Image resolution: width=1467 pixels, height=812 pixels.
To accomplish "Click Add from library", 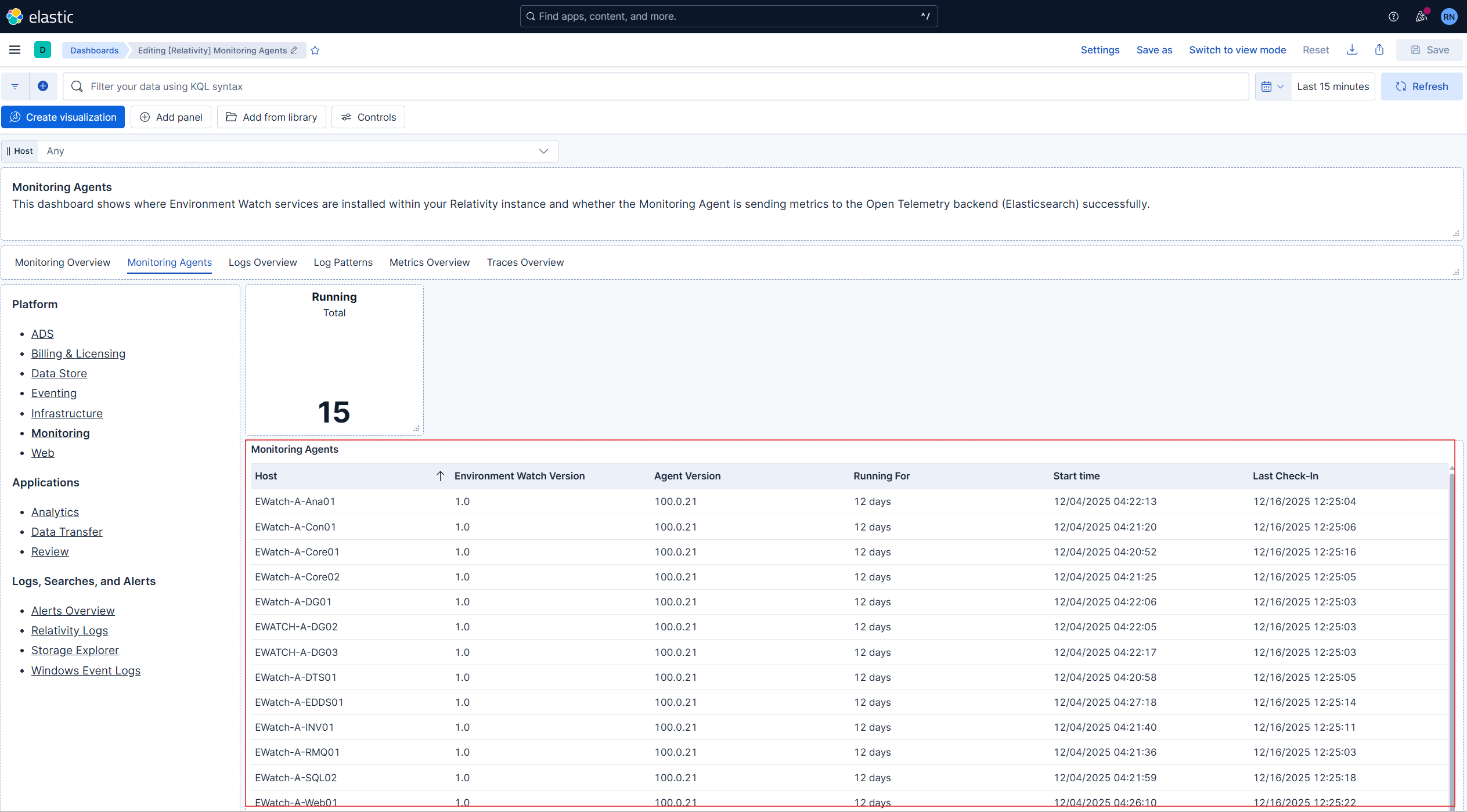I will 271,117.
